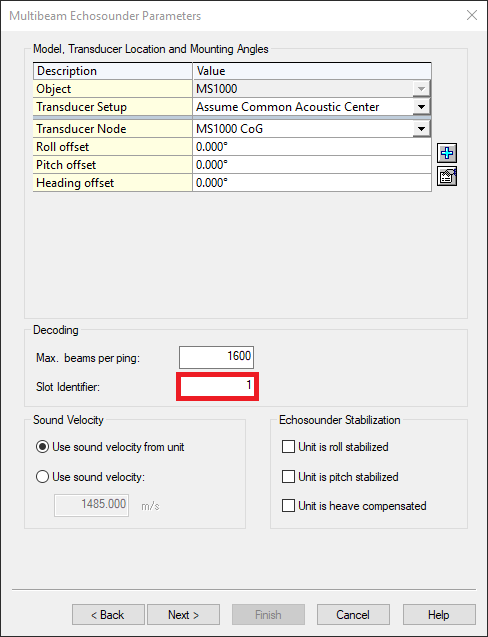Edit the Slot Identifier field
This screenshot has width=488, height=637.
pyautogui.click(x=217, y=386)
